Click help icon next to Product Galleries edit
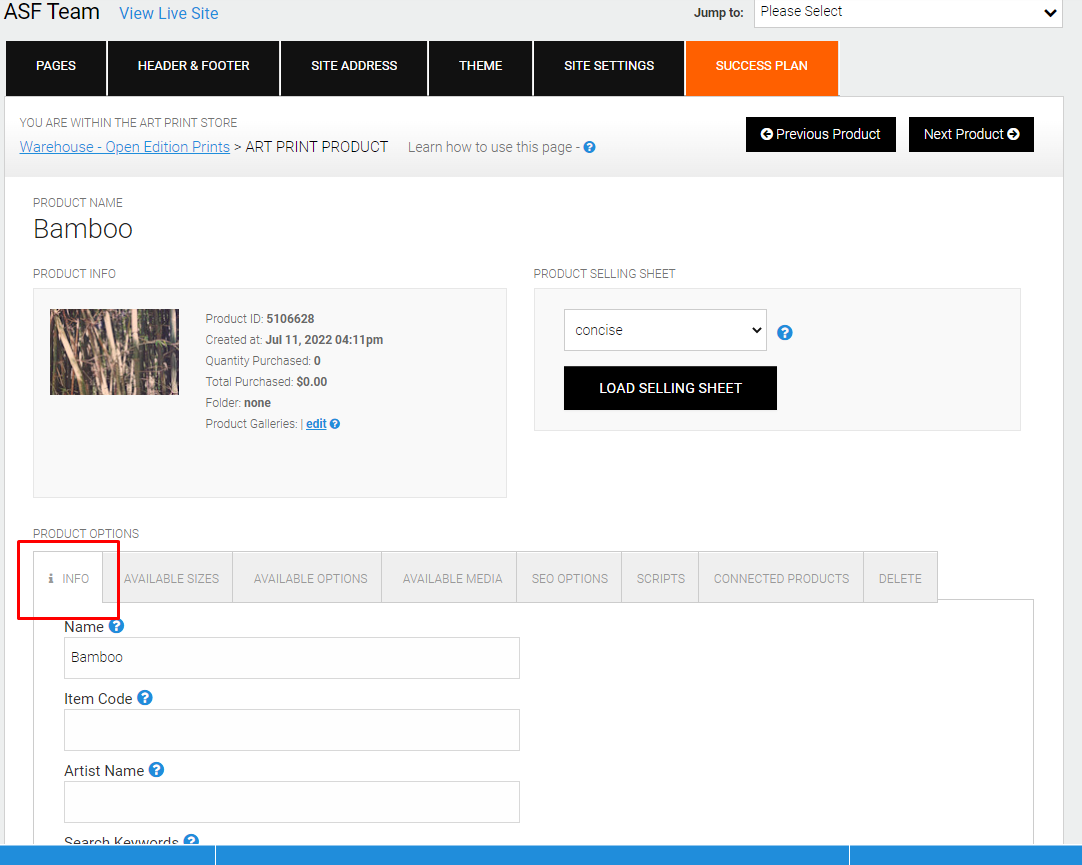Viewport: 1082px width, 865px height. coord(335,424)
